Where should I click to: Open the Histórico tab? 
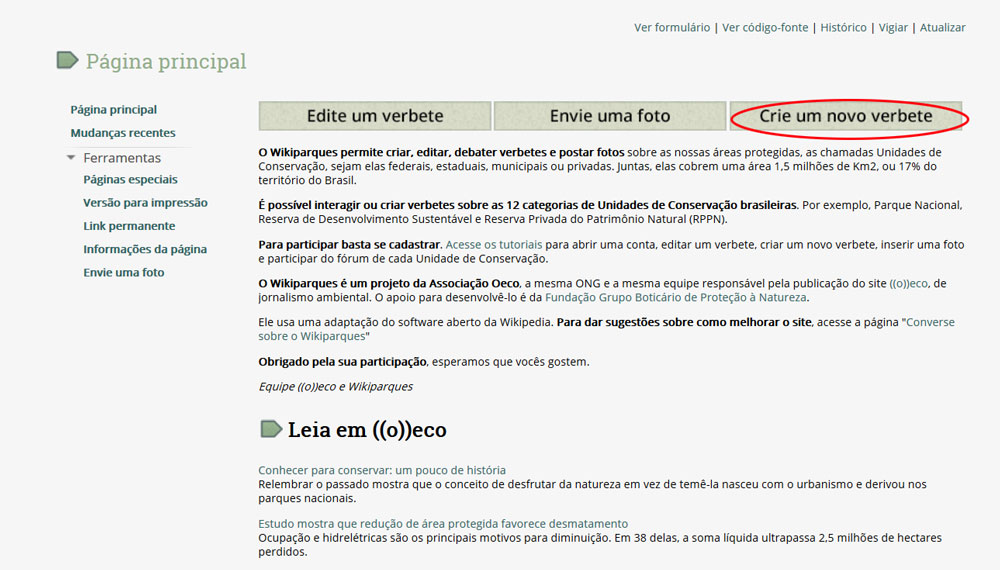click(x=843, y=27)
